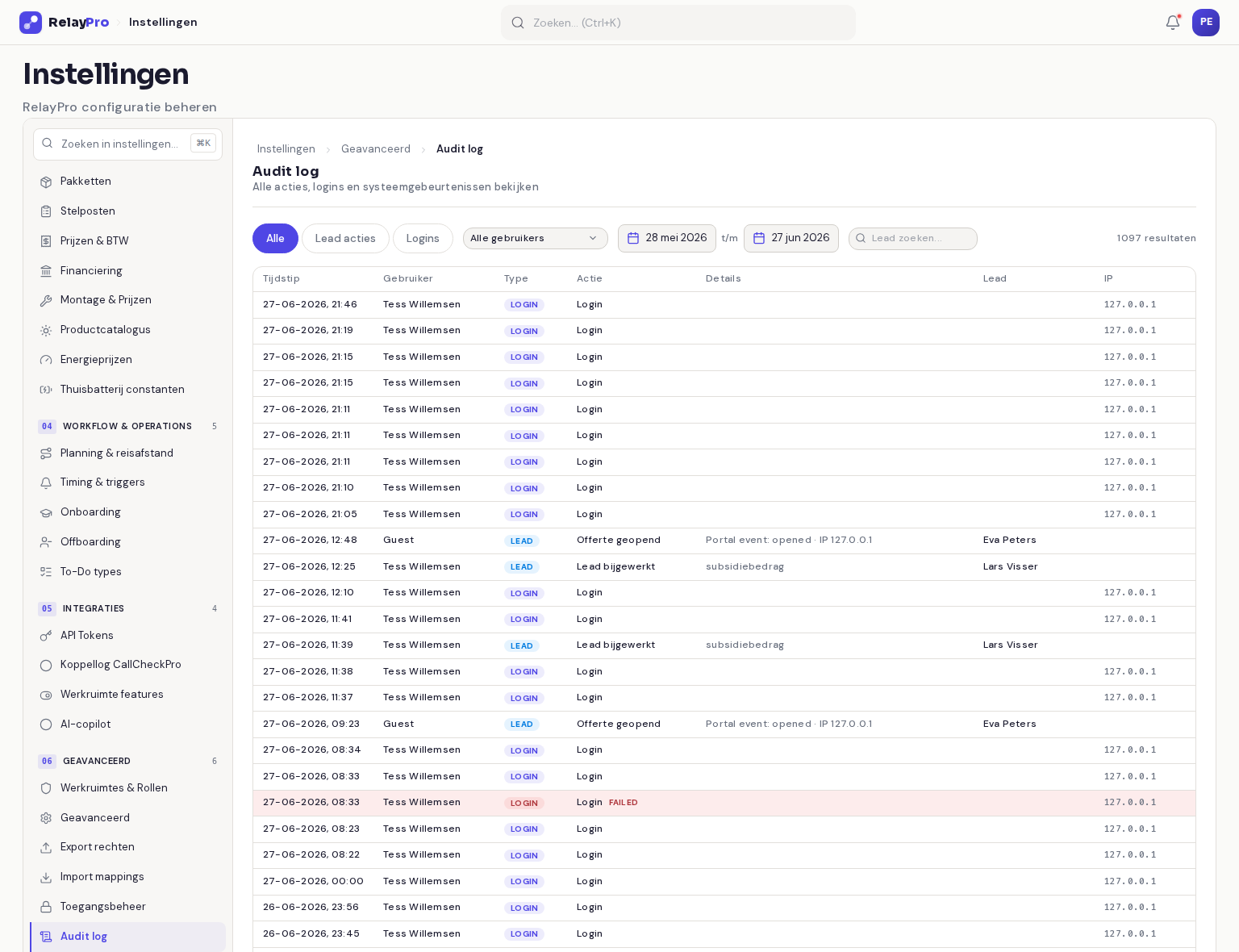
Task: Open the Alle gebruikers dropdown
Action: coord(536,239)
